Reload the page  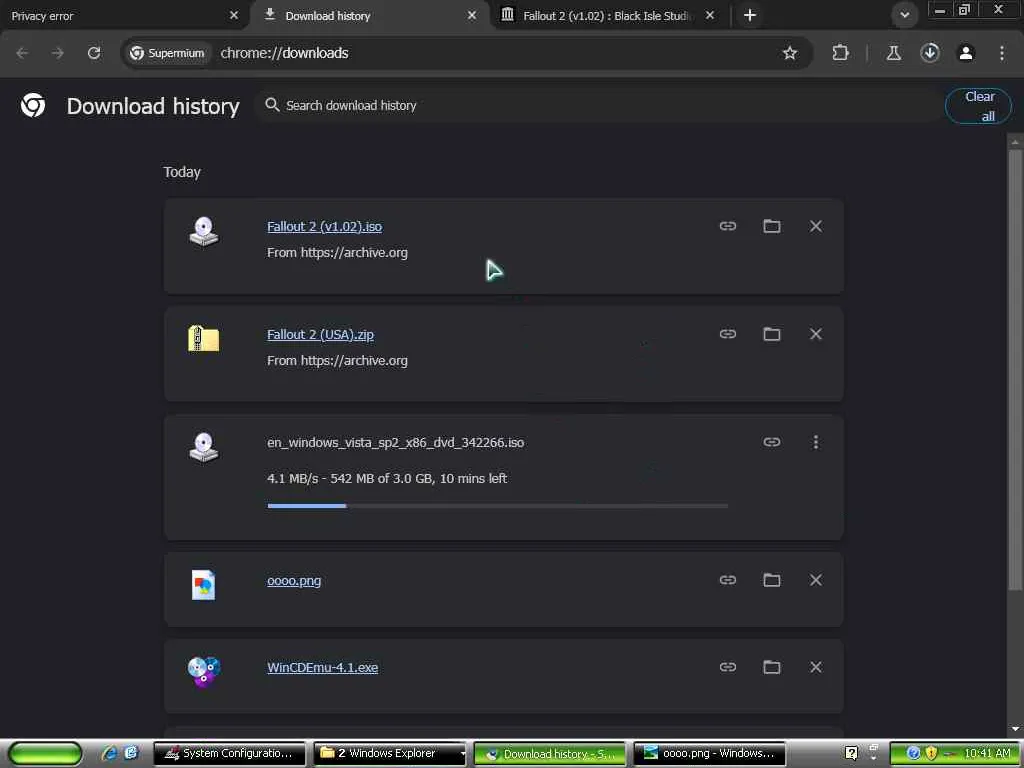94,53
